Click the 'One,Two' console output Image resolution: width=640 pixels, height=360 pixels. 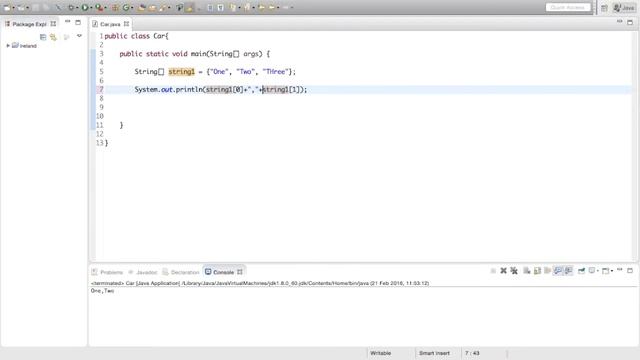(102, 291)
